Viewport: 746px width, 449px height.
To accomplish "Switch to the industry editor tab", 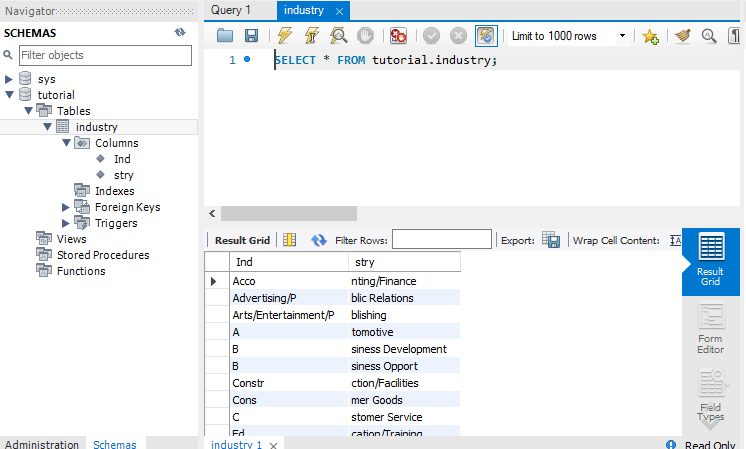I will pos(304,10).
